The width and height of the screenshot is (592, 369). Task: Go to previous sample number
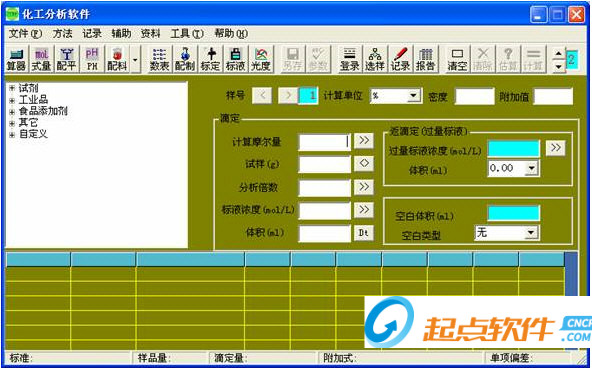(262, 96)
